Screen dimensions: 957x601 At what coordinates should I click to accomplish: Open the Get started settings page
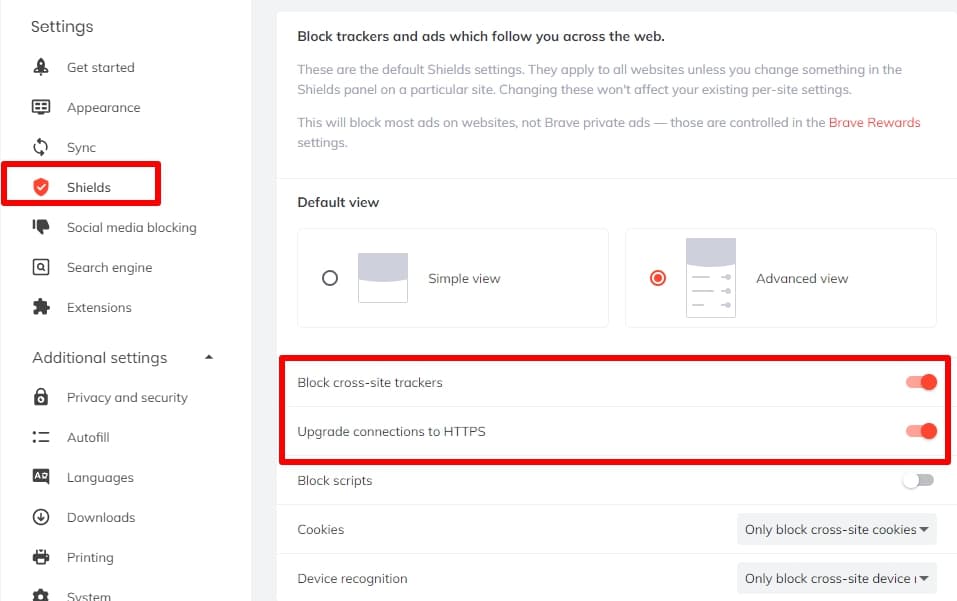tap(101, 67)
